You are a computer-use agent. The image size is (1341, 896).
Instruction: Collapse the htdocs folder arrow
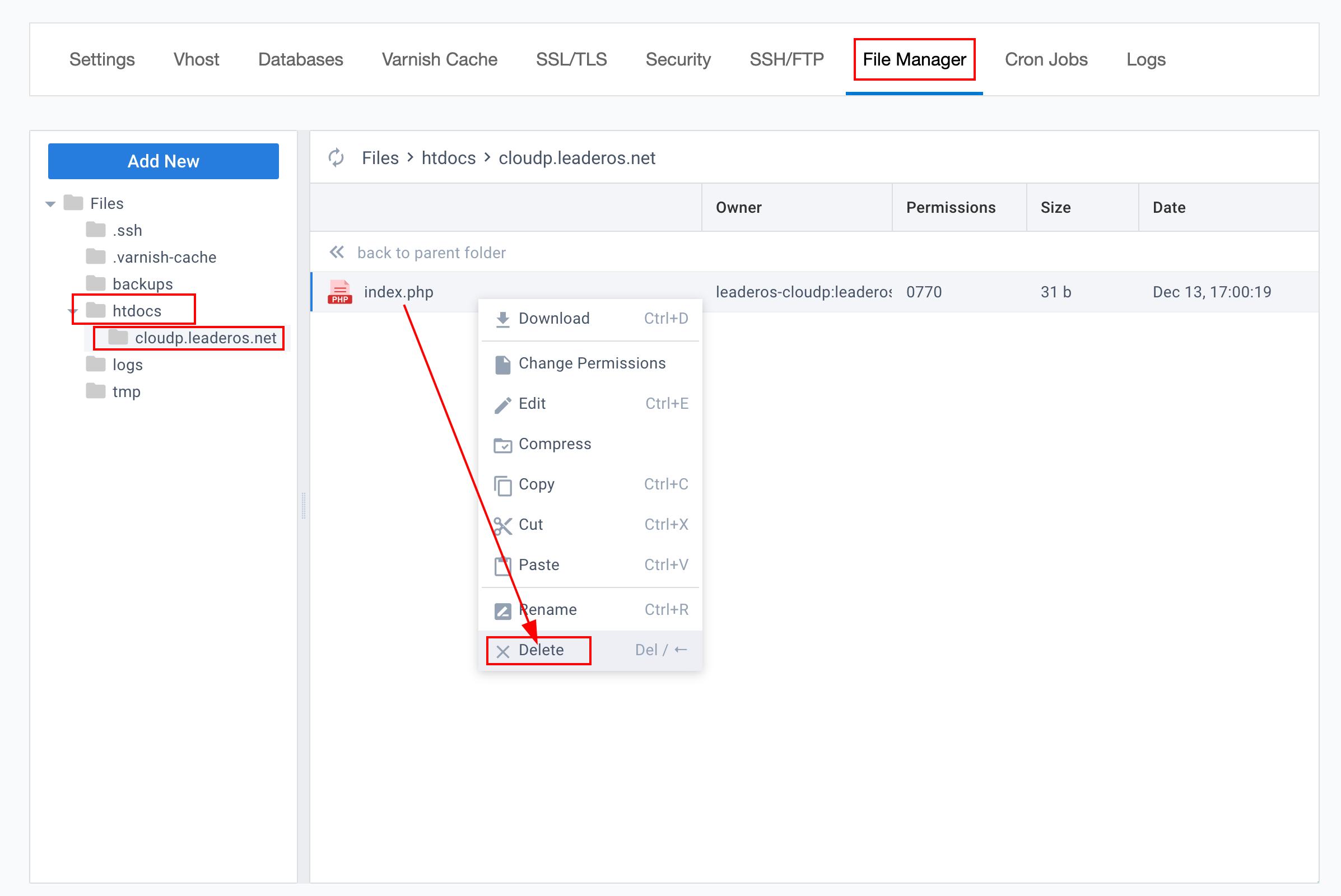[x=73, y=311]
